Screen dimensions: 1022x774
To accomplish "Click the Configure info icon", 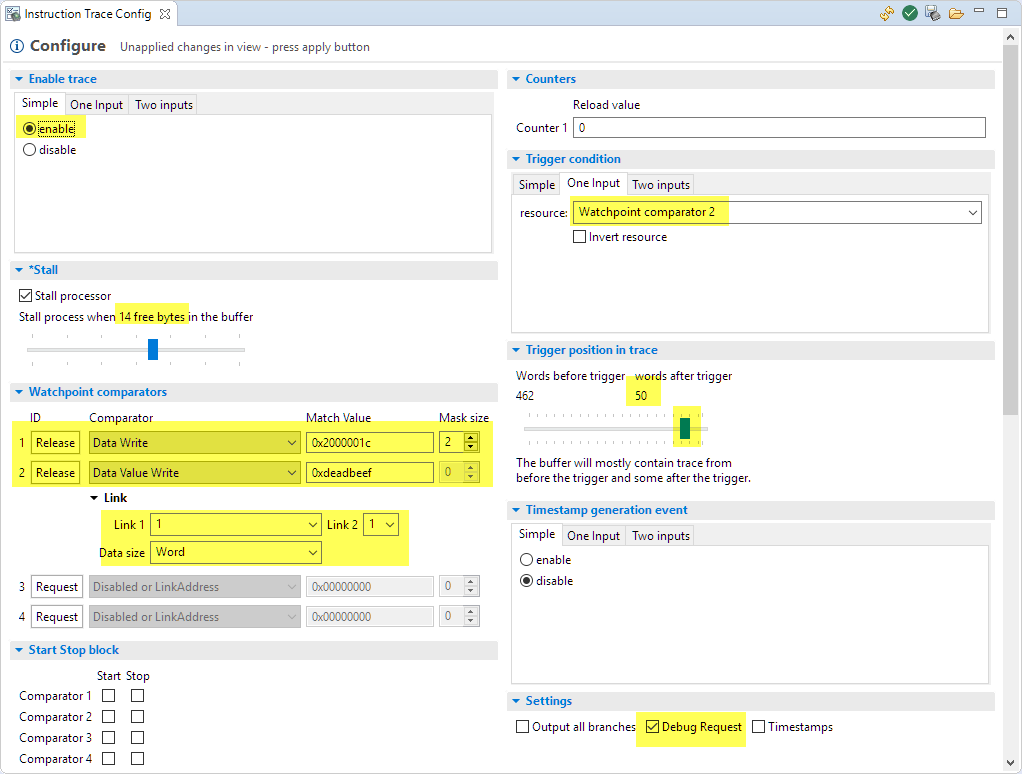I will pos(17,46).
